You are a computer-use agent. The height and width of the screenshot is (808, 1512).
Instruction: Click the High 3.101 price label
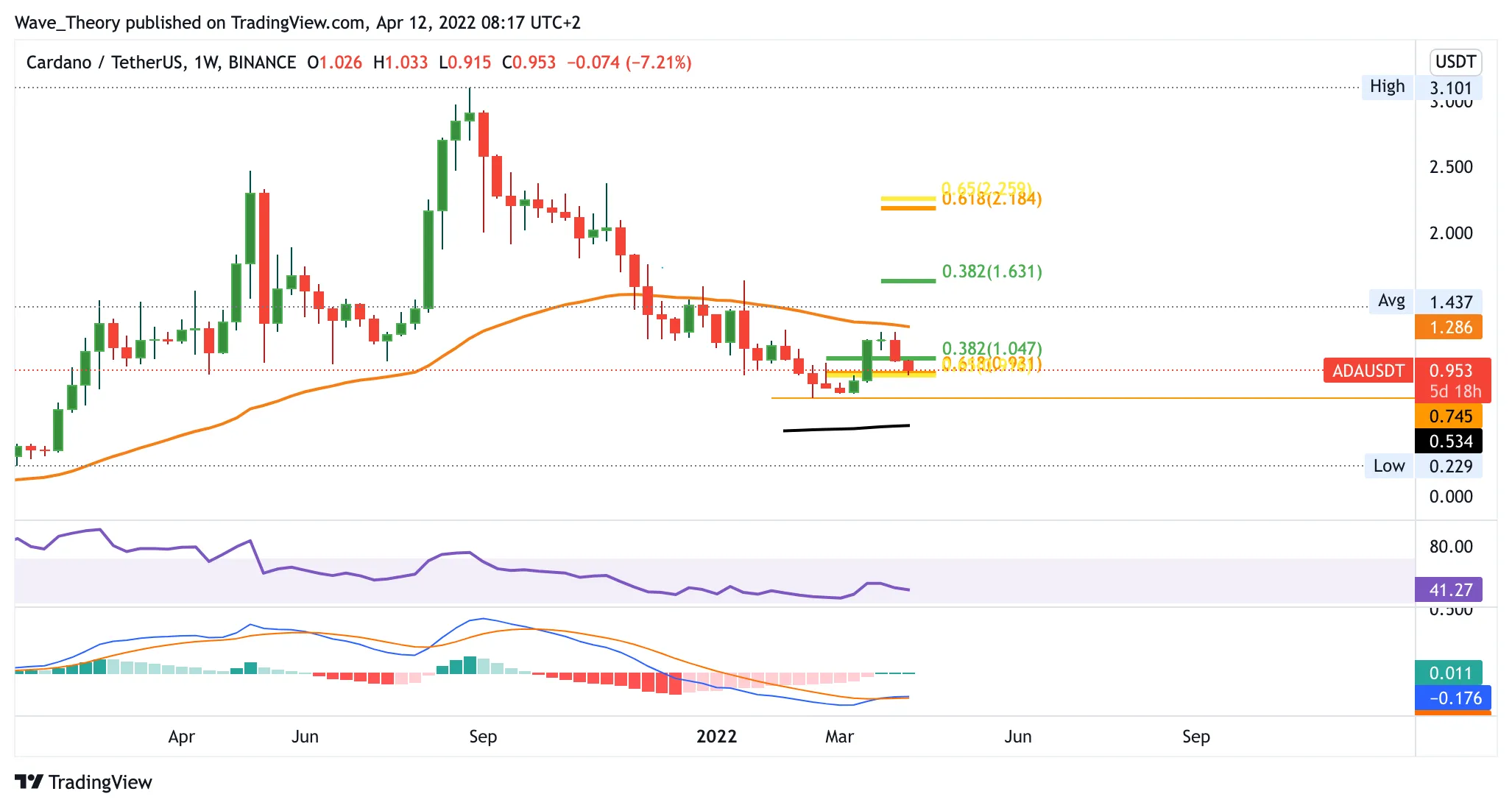click(x=1422, y=88)
